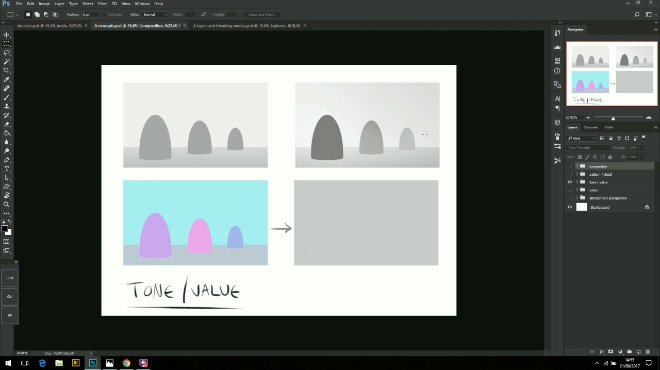Viewport: 660px width, 370px height.
Task: Toggle smart object filter icon
Action: click(x=635, y=138)
